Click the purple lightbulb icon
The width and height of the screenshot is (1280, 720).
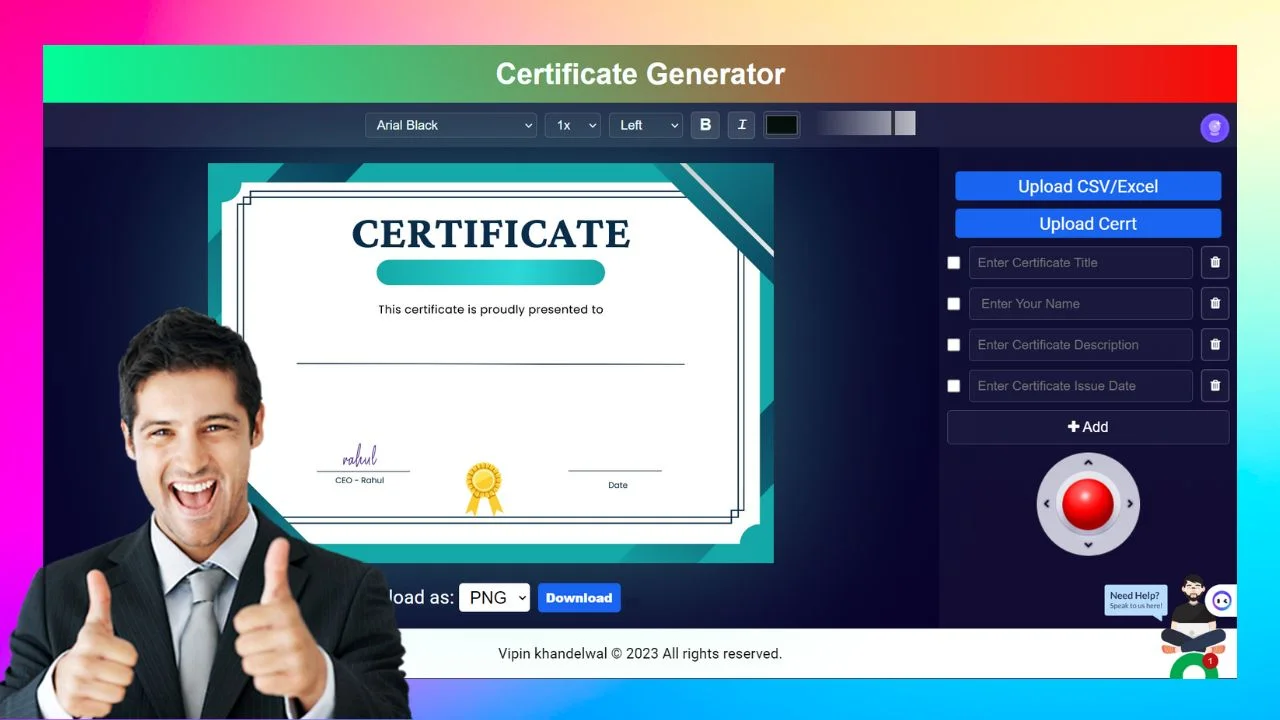point(1215,128)
